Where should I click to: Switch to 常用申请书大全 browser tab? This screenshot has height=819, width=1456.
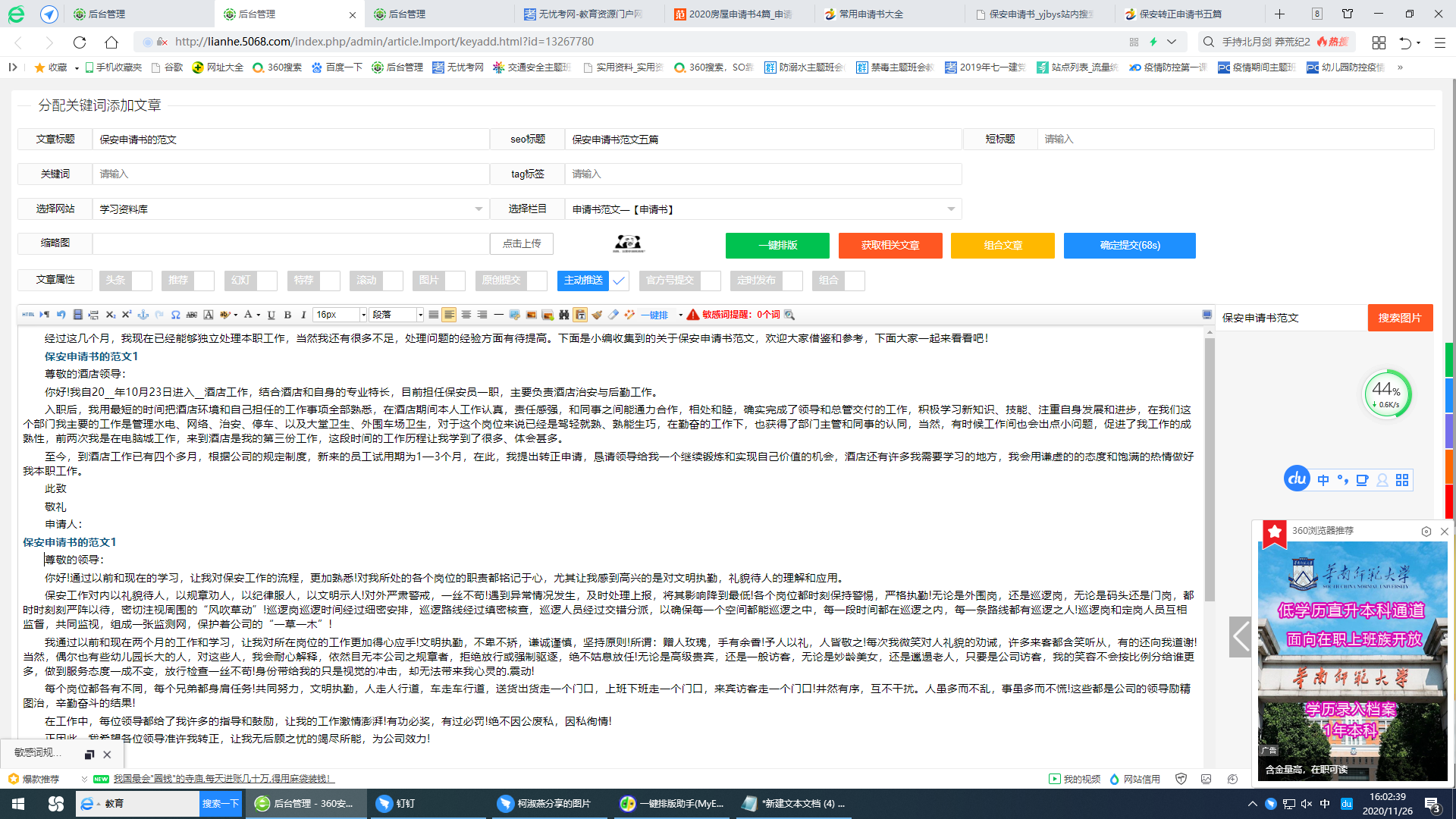pos(871,14)
